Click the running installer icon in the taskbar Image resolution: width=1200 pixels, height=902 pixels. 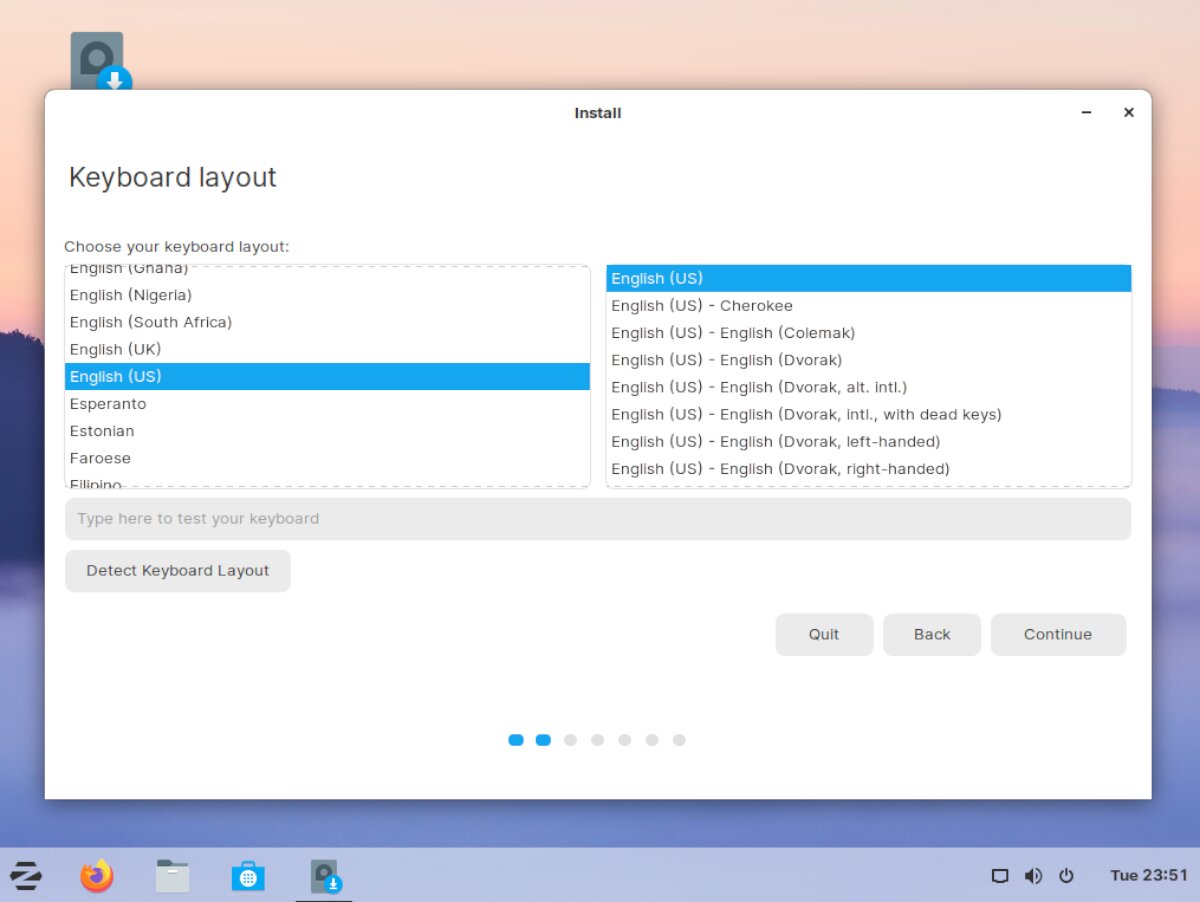(x=324, y=876)
